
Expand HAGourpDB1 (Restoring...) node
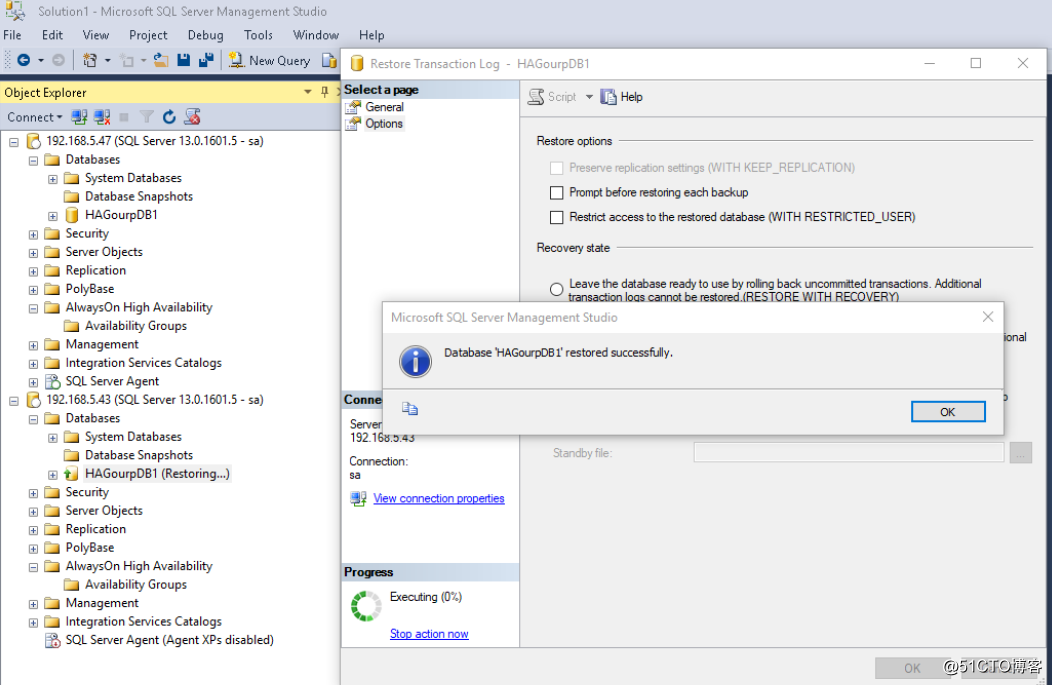(x=52, y=475)
